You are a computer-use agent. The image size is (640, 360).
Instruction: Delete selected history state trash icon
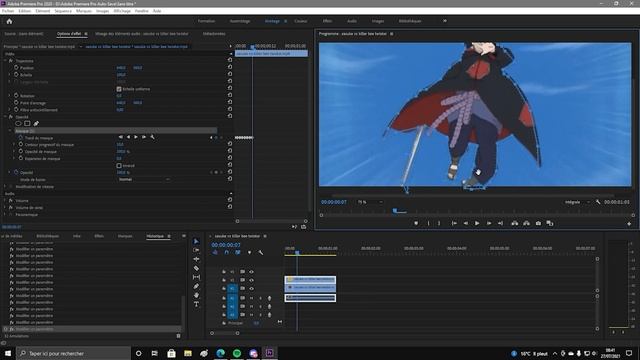click(x=178, y=336)
